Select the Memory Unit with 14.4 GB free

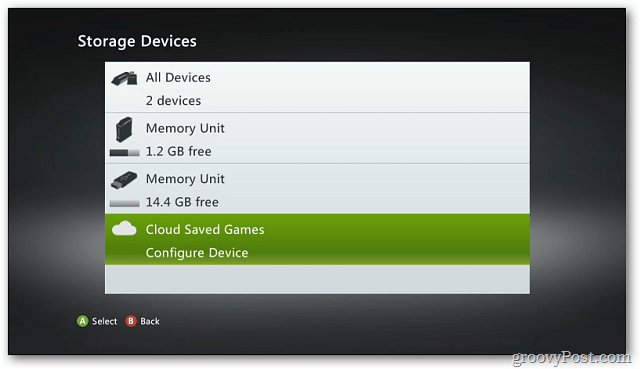pyautogui.click(x=317, y=189)
